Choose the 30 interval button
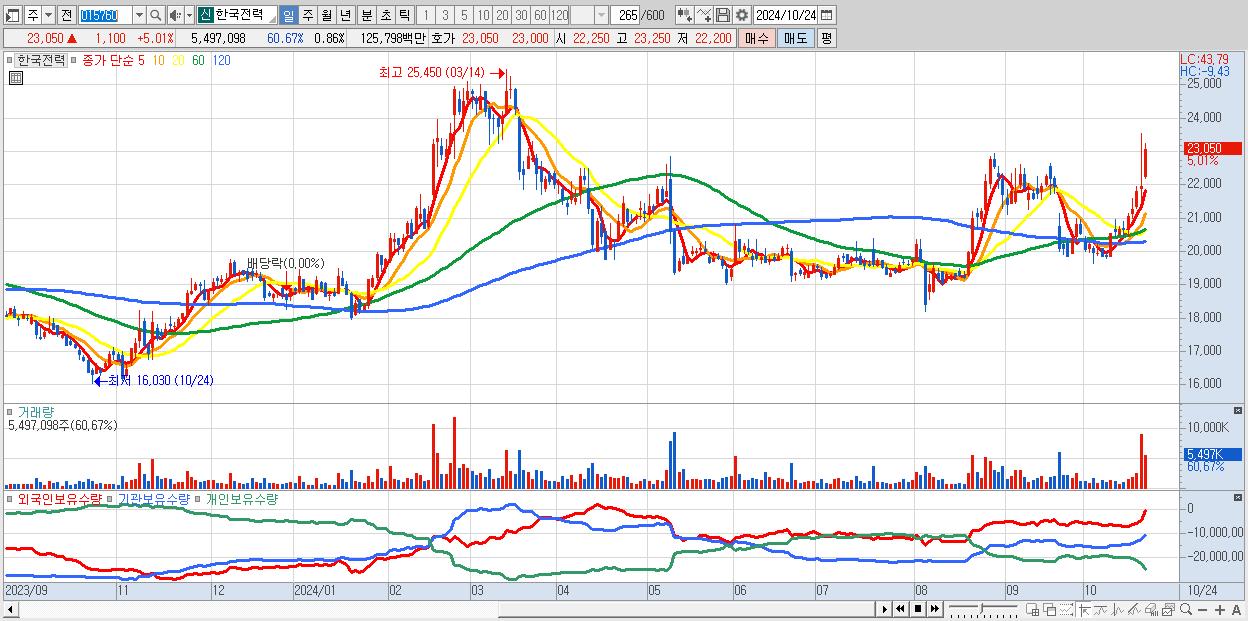Image resolution: width=1248 pixels, height=621 pixels. click(x=521, y=15)
